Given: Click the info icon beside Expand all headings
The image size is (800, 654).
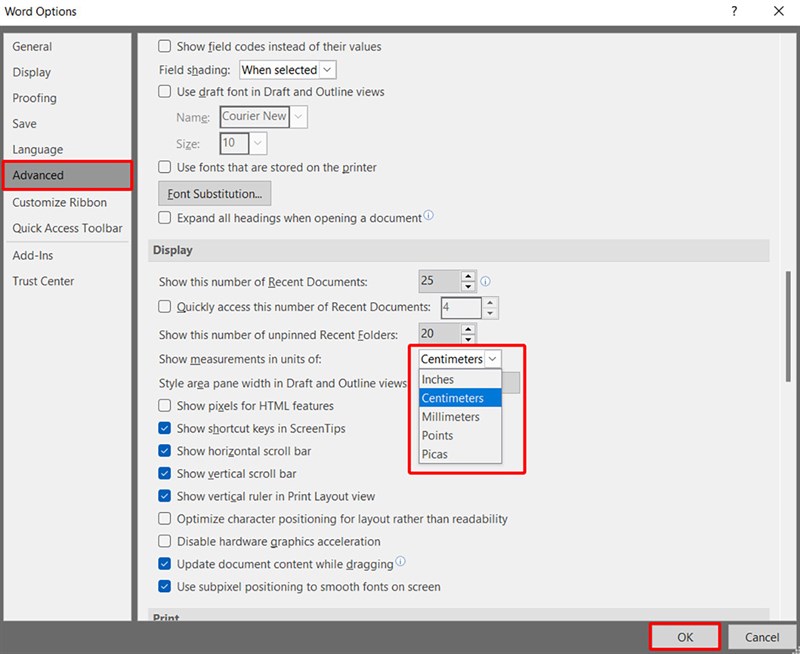Looking at the screenshot, I should [428, 217].
